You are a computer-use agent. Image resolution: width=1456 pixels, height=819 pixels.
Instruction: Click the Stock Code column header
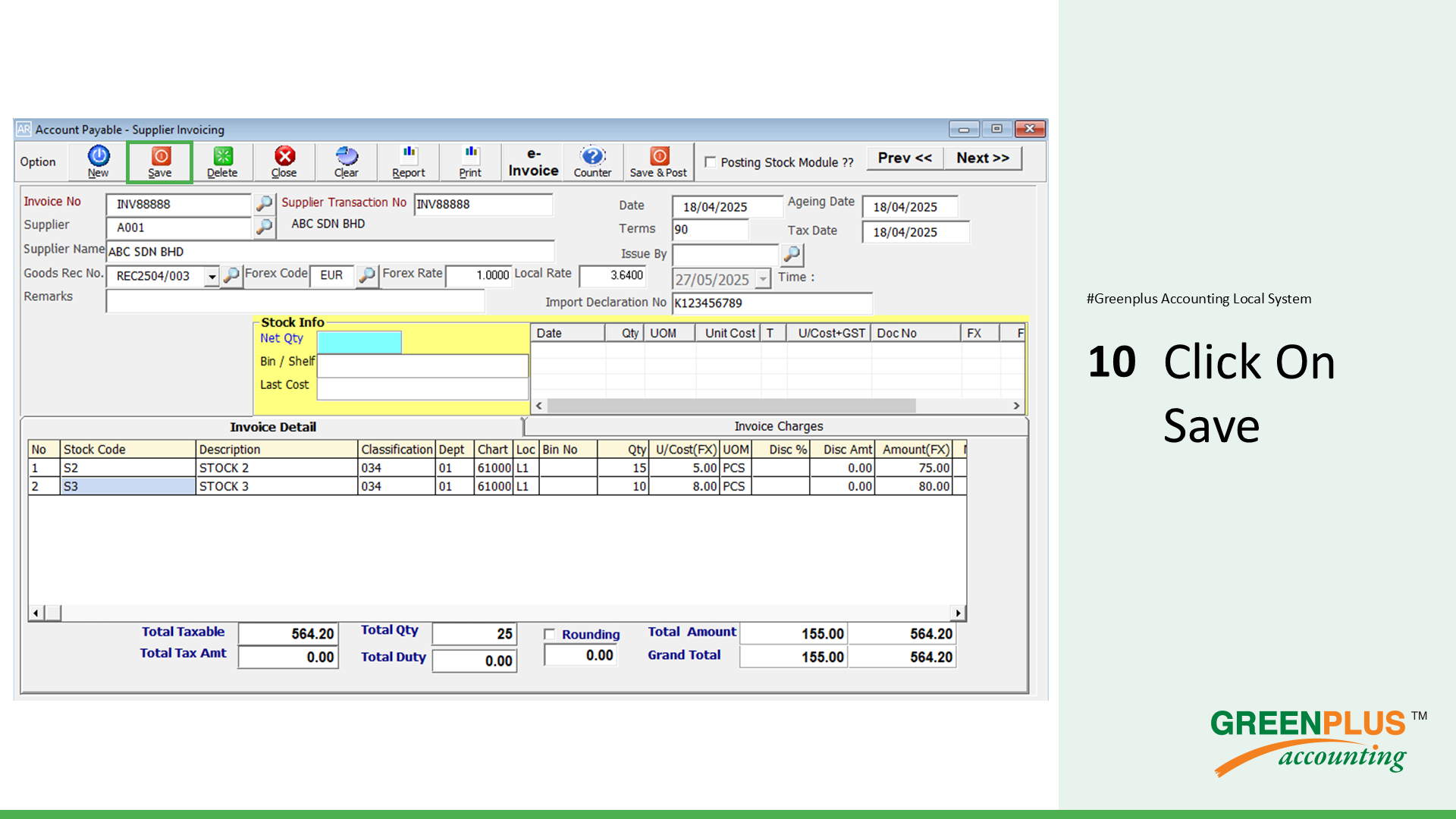pyautogui.click(x=127, y=450)
